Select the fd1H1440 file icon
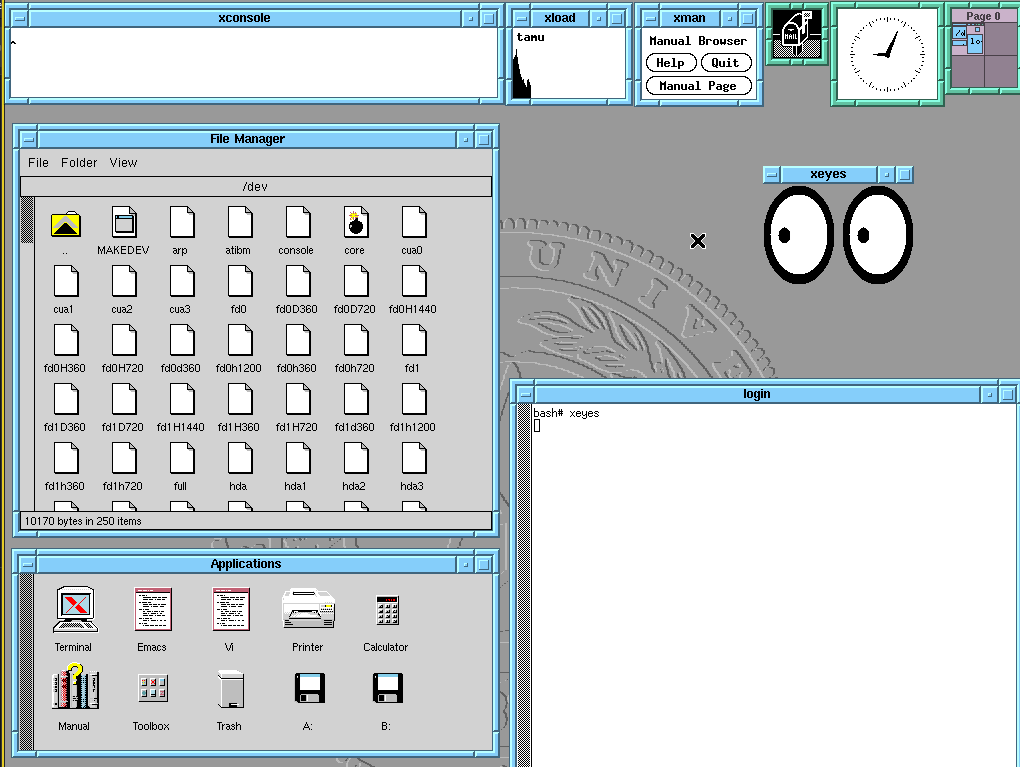Screen dimensions: 1020x767 point(182,399)
